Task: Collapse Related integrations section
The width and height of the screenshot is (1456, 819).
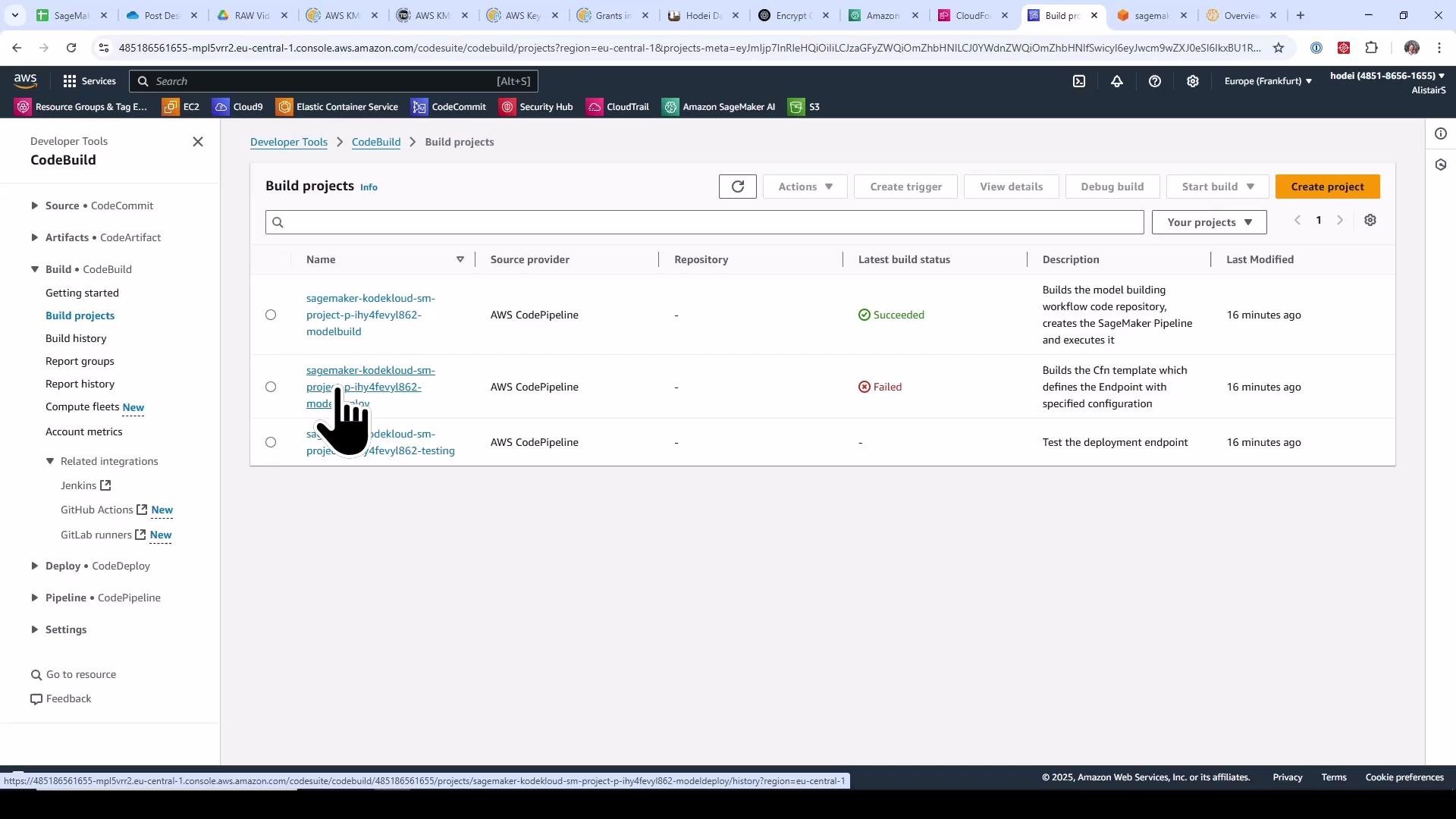Action: (50, 461)
